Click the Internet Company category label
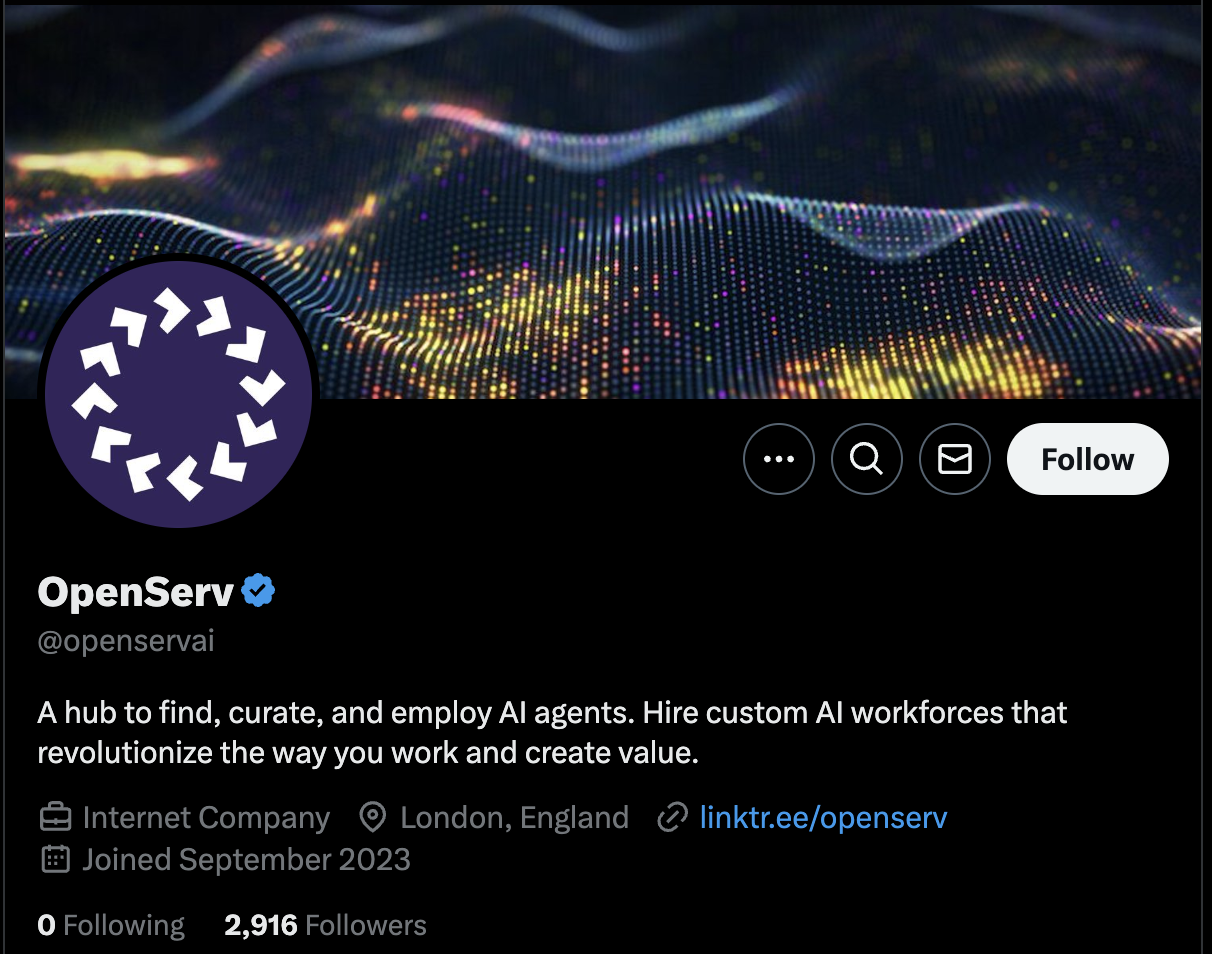1212x954 pixels. point(206,818)
